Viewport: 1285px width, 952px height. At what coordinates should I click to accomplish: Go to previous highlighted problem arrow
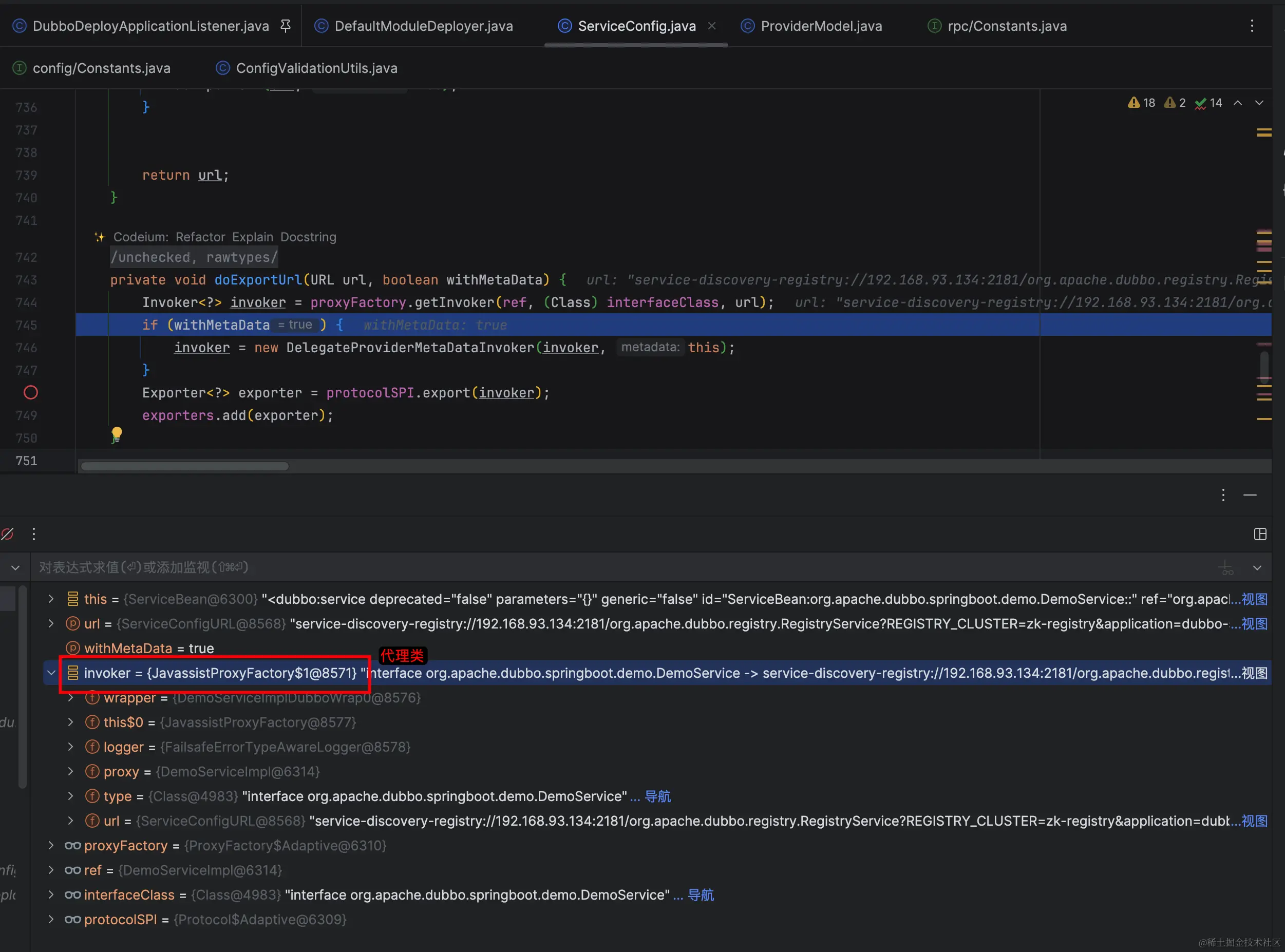coord(1237,103)
